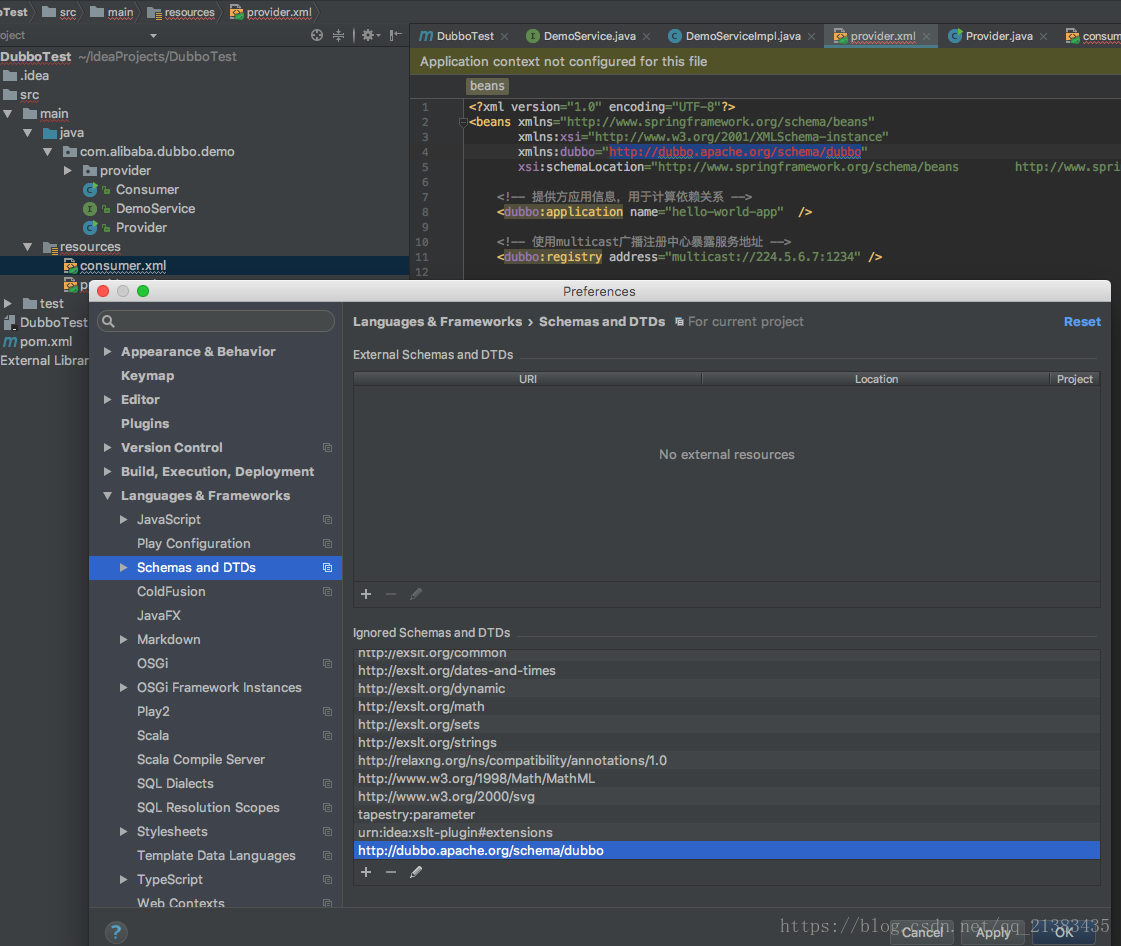Click the resources breadcrumb in navigation bar
This screenshot has height=946, width=1121.
181,12
